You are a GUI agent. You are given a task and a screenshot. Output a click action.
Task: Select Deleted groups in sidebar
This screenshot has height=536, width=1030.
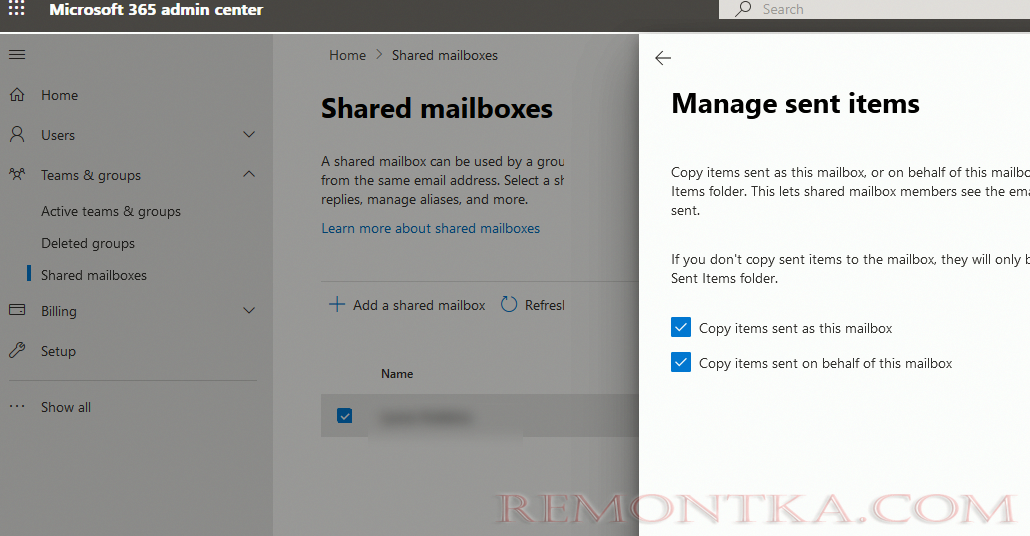point(87,244)
